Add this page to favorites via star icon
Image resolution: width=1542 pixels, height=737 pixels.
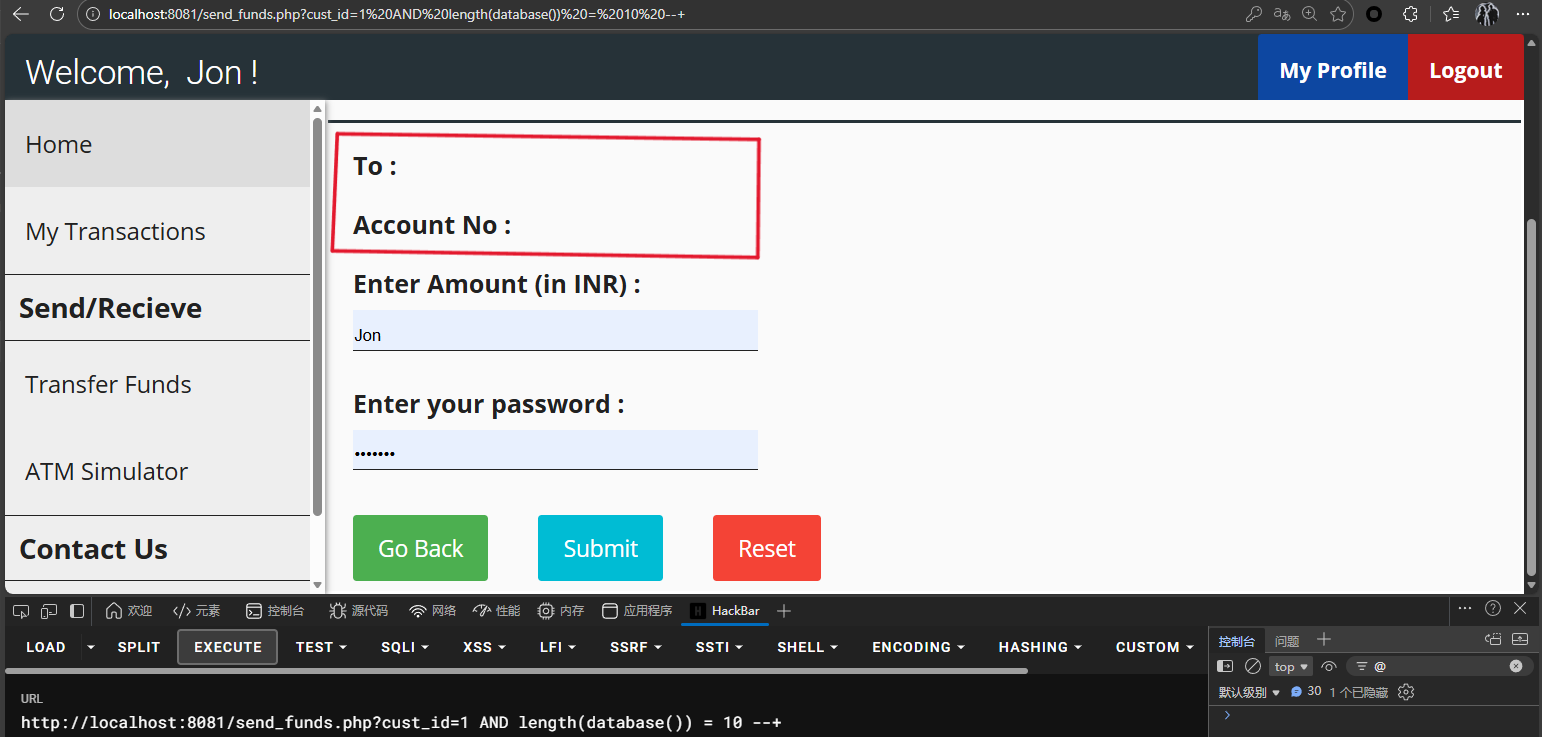click(x=1338, y=14)
